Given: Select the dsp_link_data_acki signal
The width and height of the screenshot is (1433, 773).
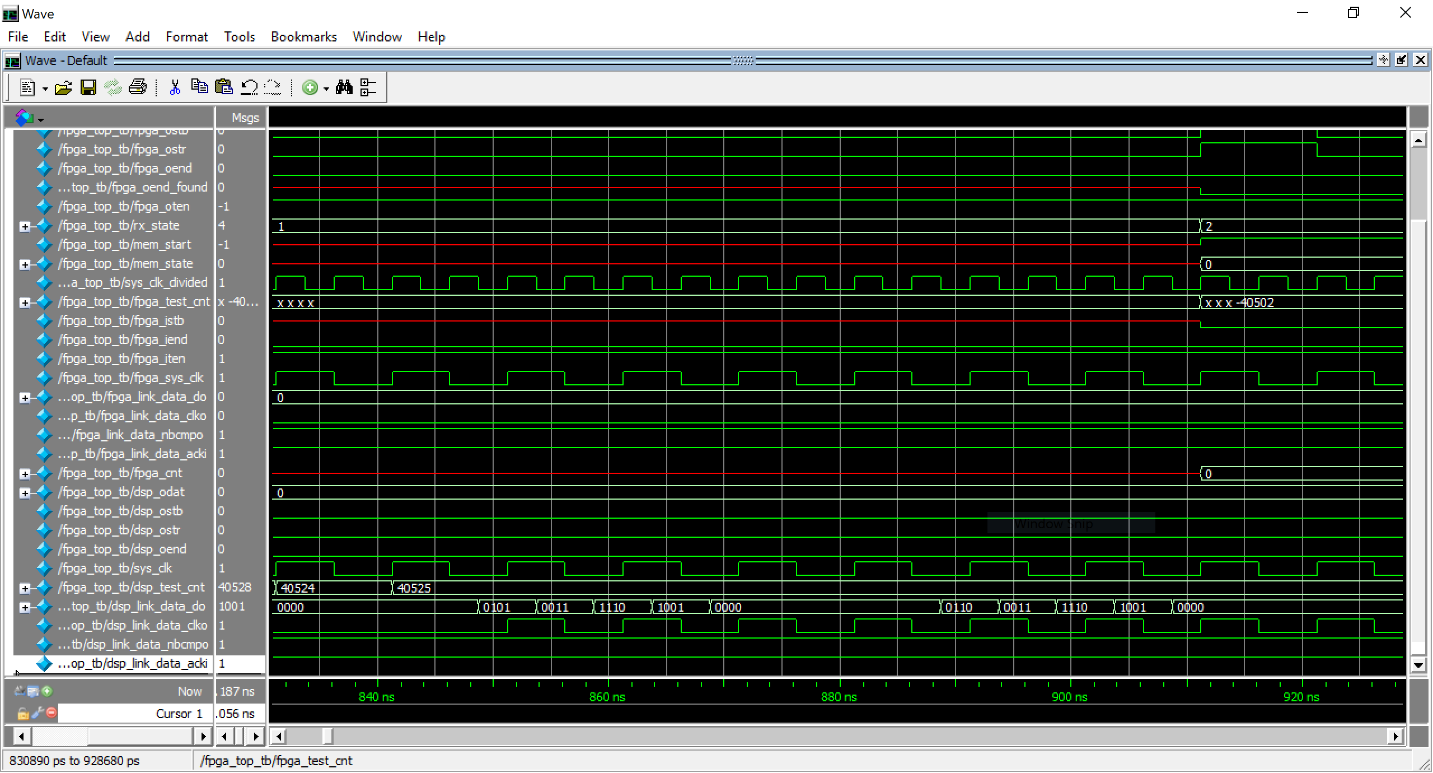Looking at the screenshot, I should pos(133,663).
